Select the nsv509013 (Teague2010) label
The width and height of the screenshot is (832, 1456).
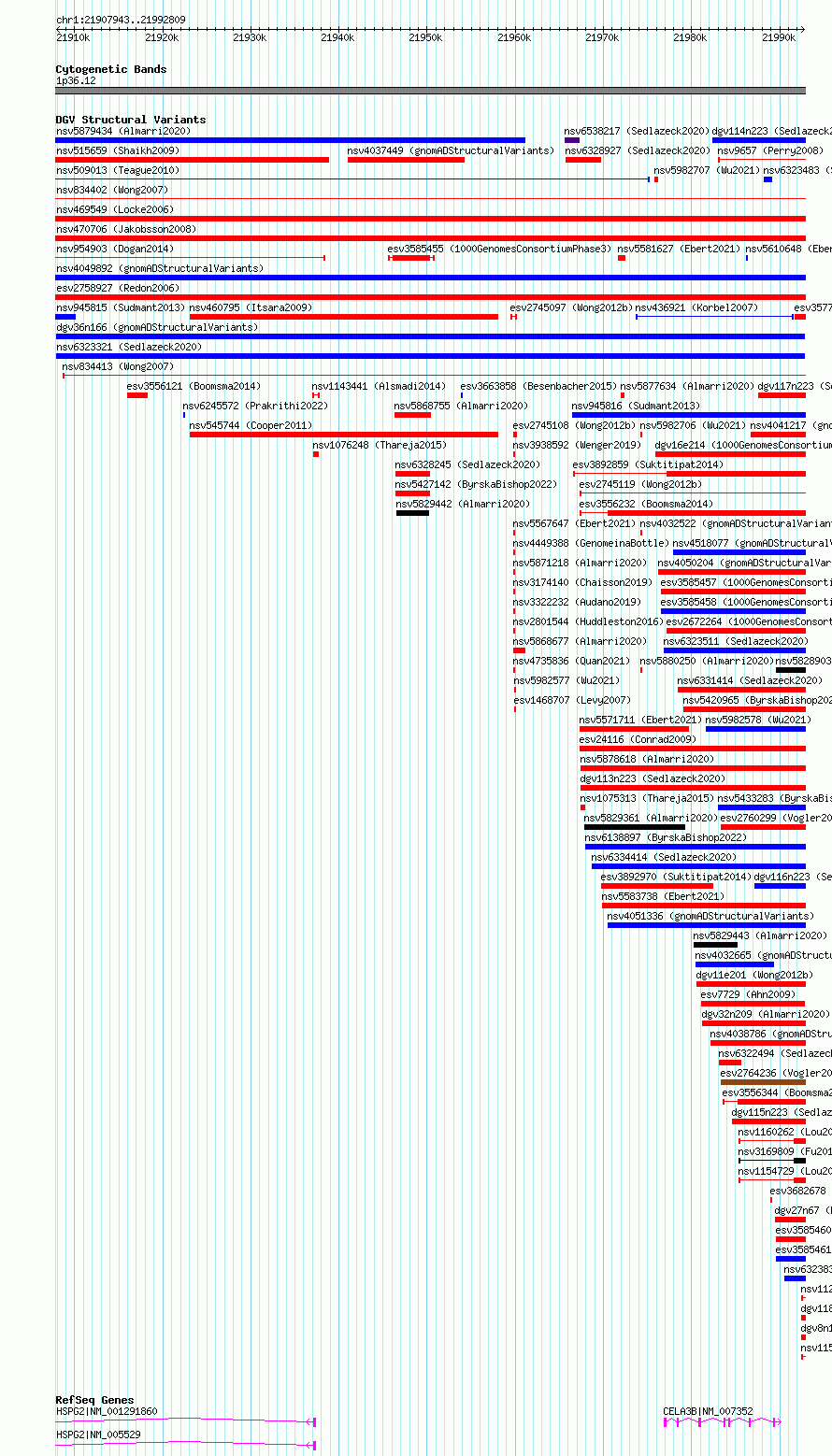coord(117,170)
